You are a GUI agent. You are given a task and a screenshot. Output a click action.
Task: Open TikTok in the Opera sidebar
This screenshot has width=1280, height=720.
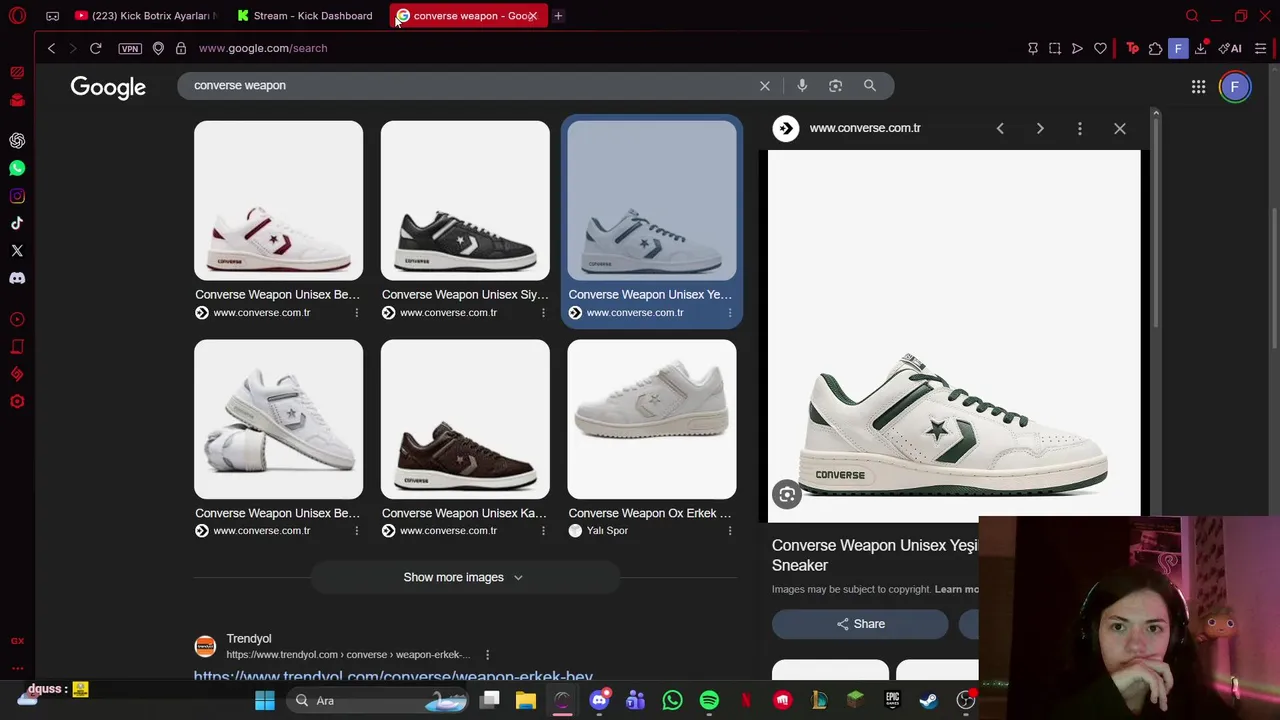point(17,223)
